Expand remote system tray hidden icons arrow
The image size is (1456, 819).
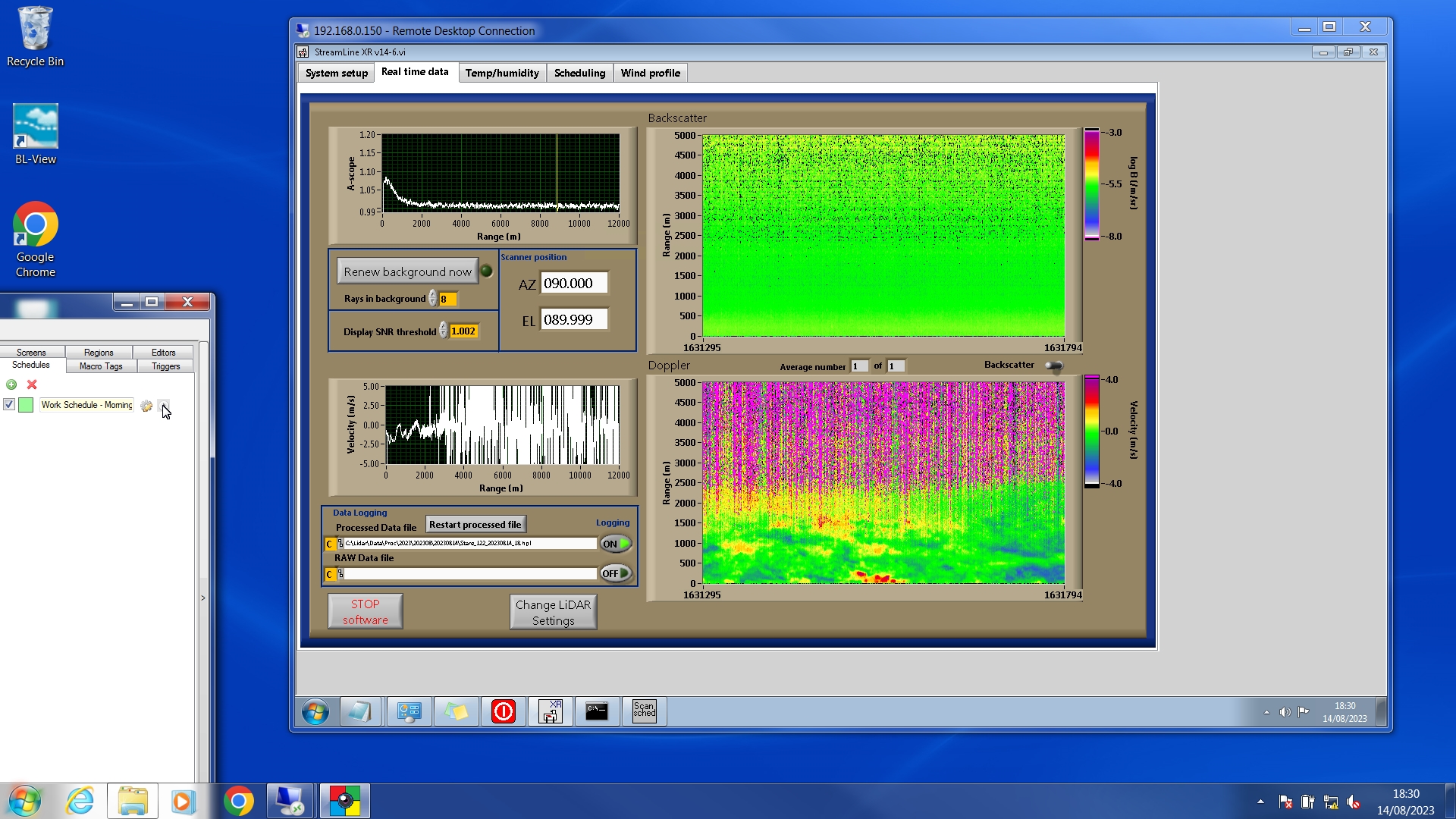click(x=1266, y=712)
